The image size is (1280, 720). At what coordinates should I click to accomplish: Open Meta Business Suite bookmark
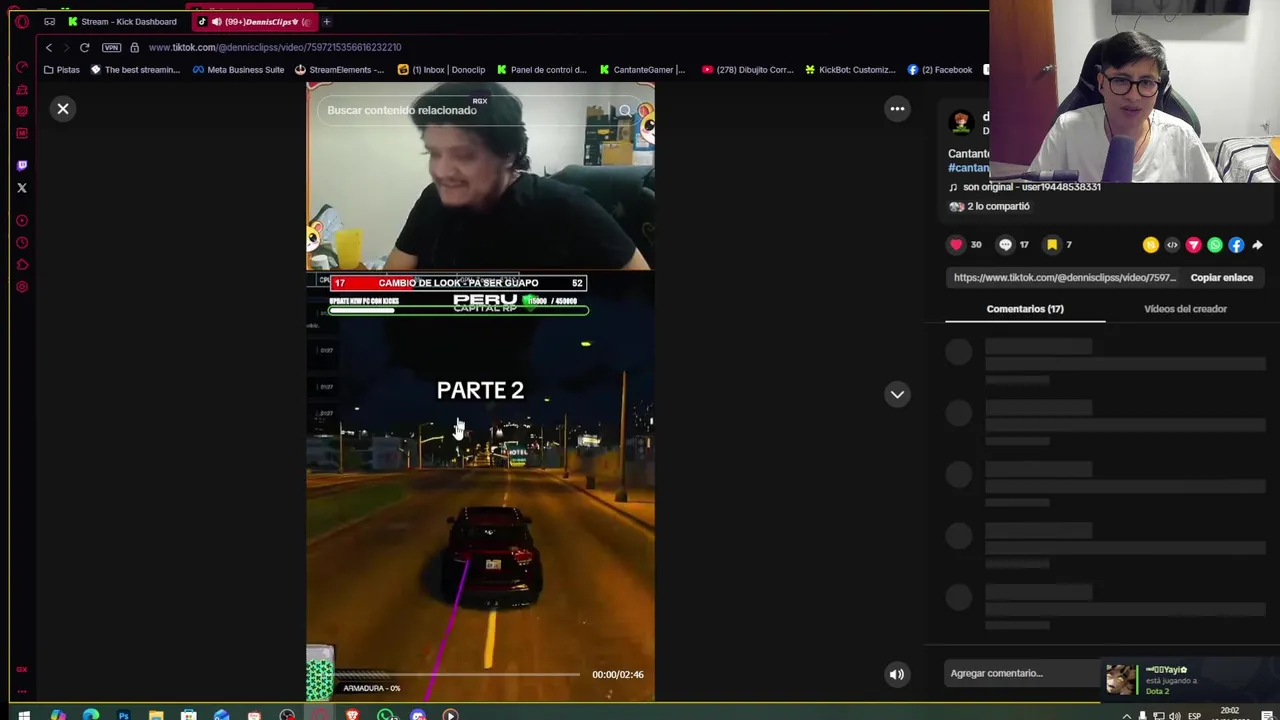pos(238,70)
